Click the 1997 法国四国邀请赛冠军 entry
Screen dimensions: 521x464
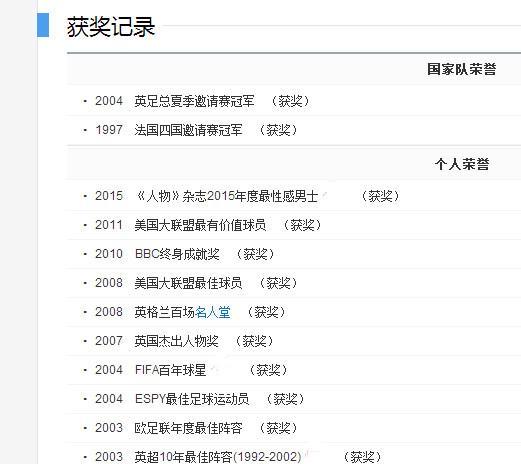point(188,130)
